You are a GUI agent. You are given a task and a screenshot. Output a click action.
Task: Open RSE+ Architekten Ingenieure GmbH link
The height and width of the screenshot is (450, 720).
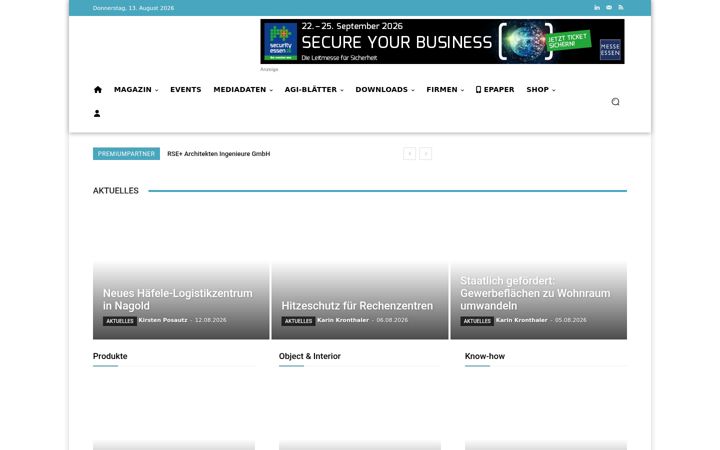point(219,154)
